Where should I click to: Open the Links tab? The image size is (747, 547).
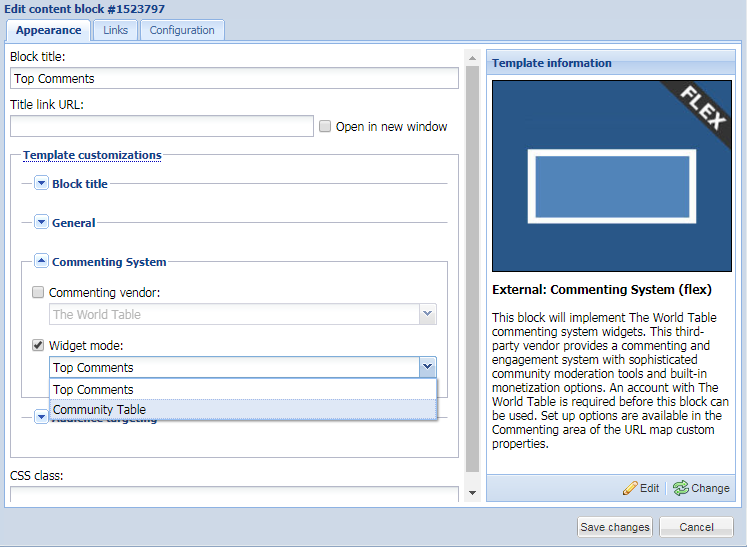(115, 30)
